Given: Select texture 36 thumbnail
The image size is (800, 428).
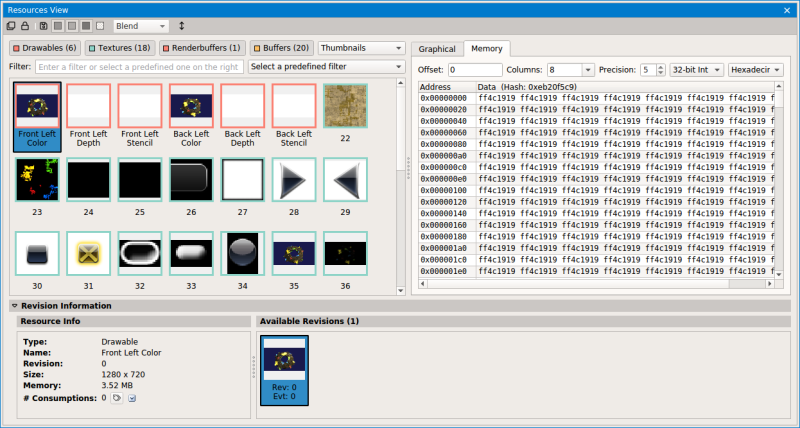Looking at the screenshot, I should (x=345, y=261).
